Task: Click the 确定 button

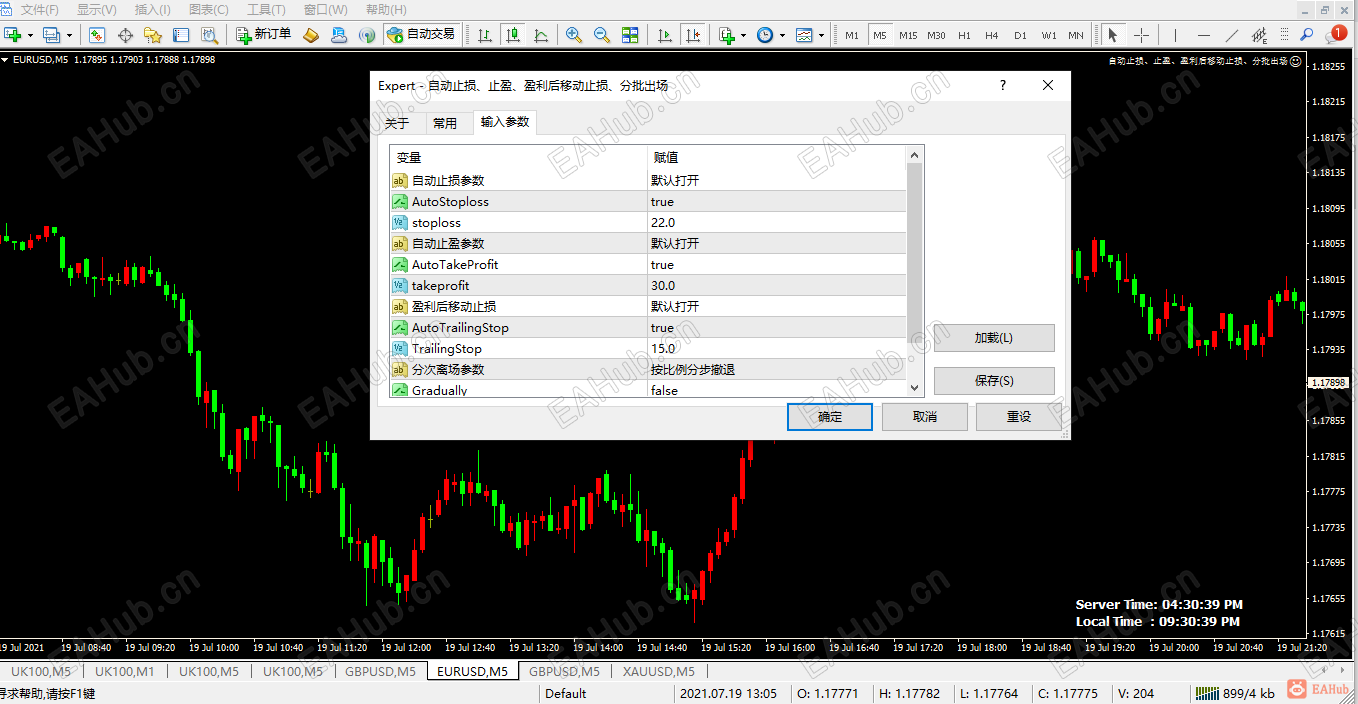Action: (x=830, y=417)
